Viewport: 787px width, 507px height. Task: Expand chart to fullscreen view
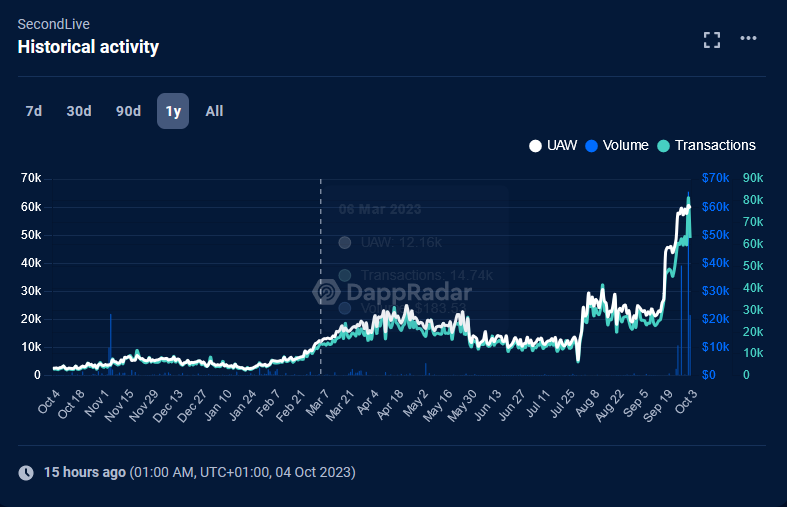point(712,40)
